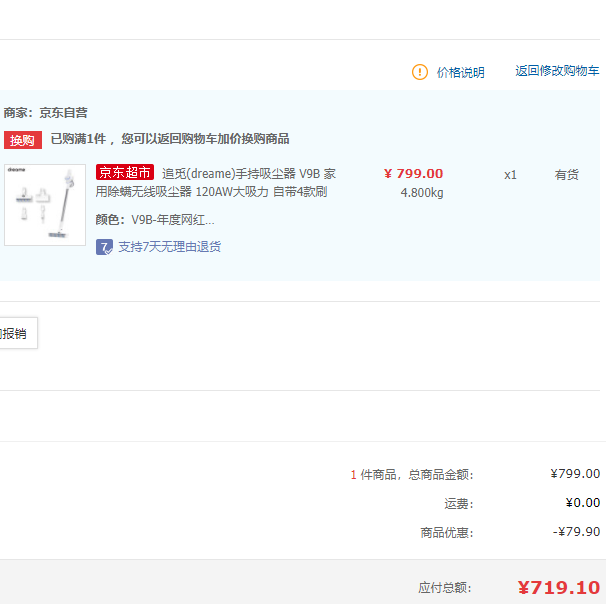
Task: Click the red ¥799.00 item price
Action: pos(413,173)
